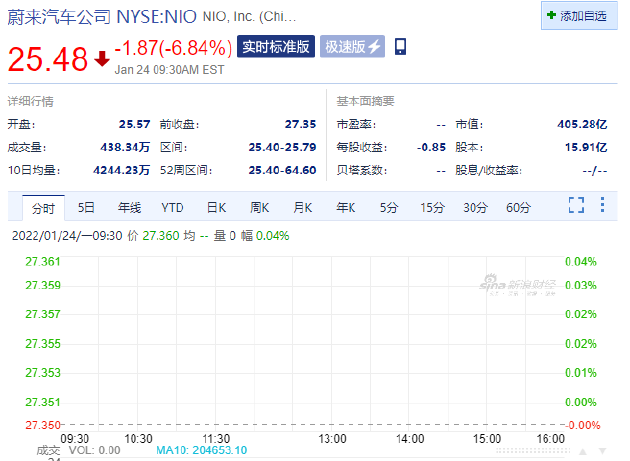Screen dimensions: 630x461
Task: Open the three-dot chart options menu
Action: pyautogui.click(x=602, y=205)
